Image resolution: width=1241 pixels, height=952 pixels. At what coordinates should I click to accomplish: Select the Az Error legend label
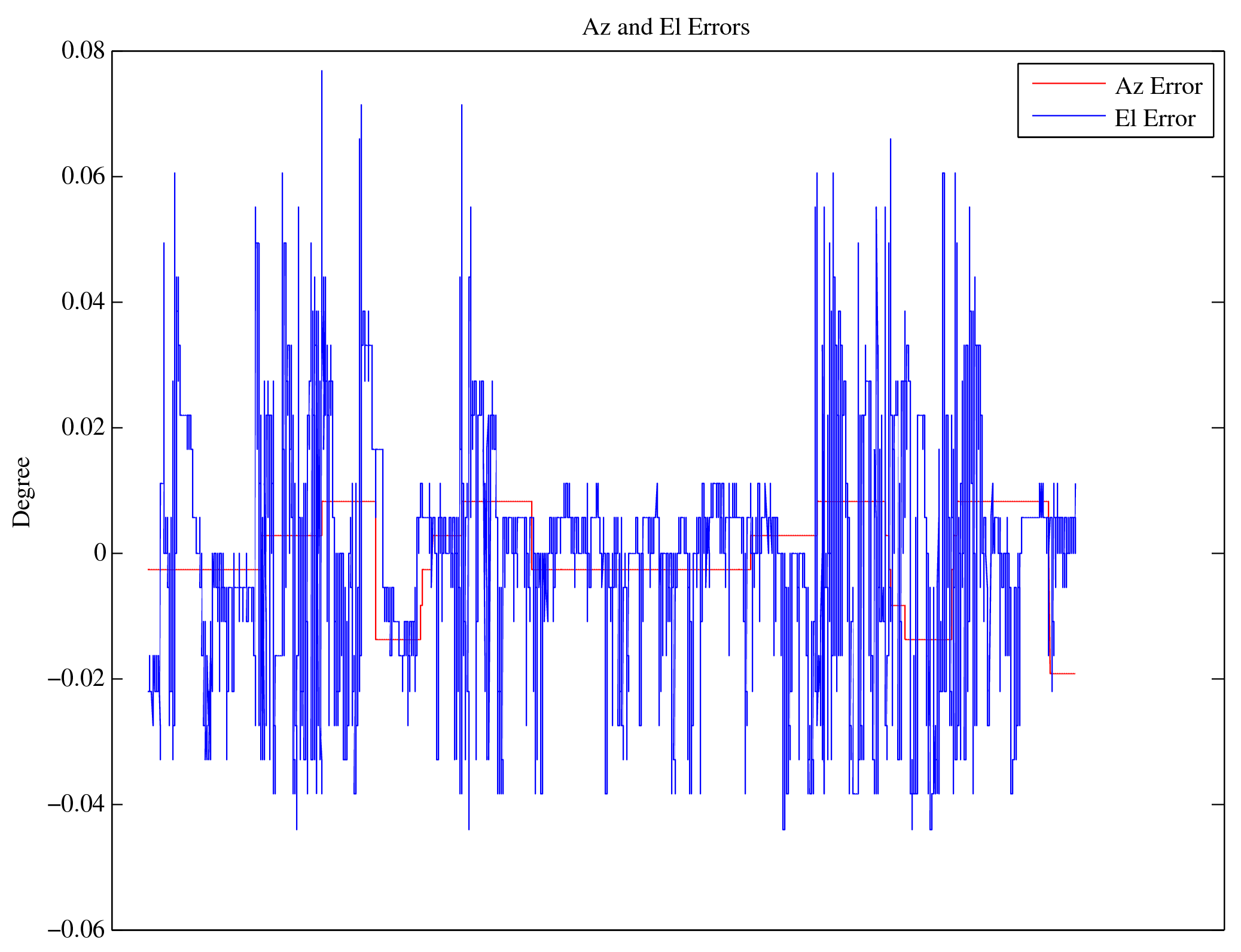tap(1158, 87)
